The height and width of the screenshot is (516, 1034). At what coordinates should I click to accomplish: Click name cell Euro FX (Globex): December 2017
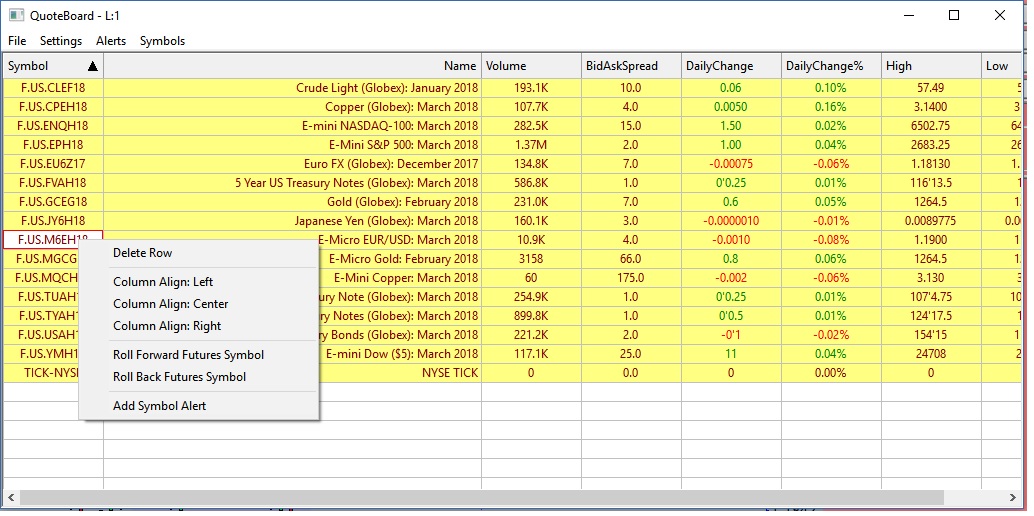(293, 164)
